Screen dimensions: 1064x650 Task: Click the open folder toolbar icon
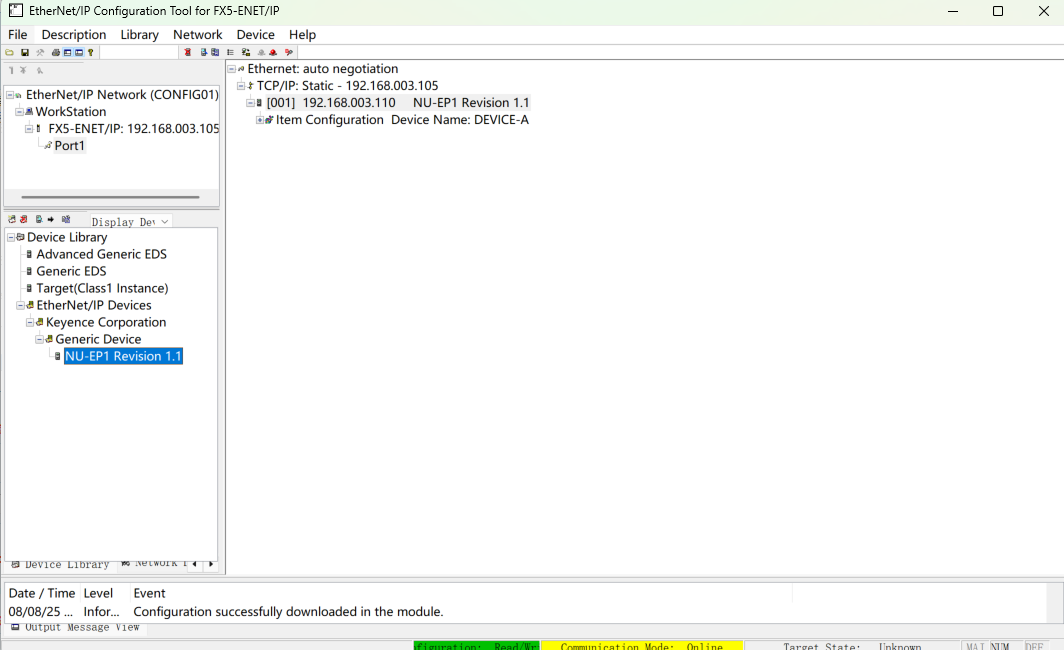pyautogui.click(x=10, y=52)
